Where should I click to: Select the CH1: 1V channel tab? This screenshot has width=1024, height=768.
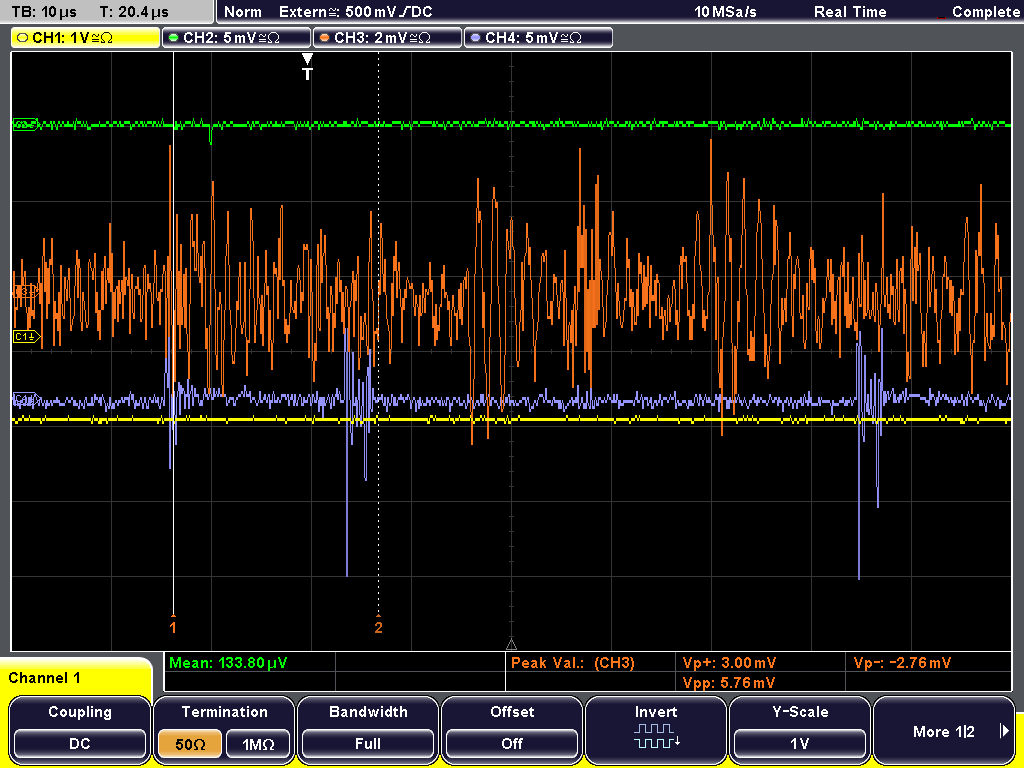(85, 38)
